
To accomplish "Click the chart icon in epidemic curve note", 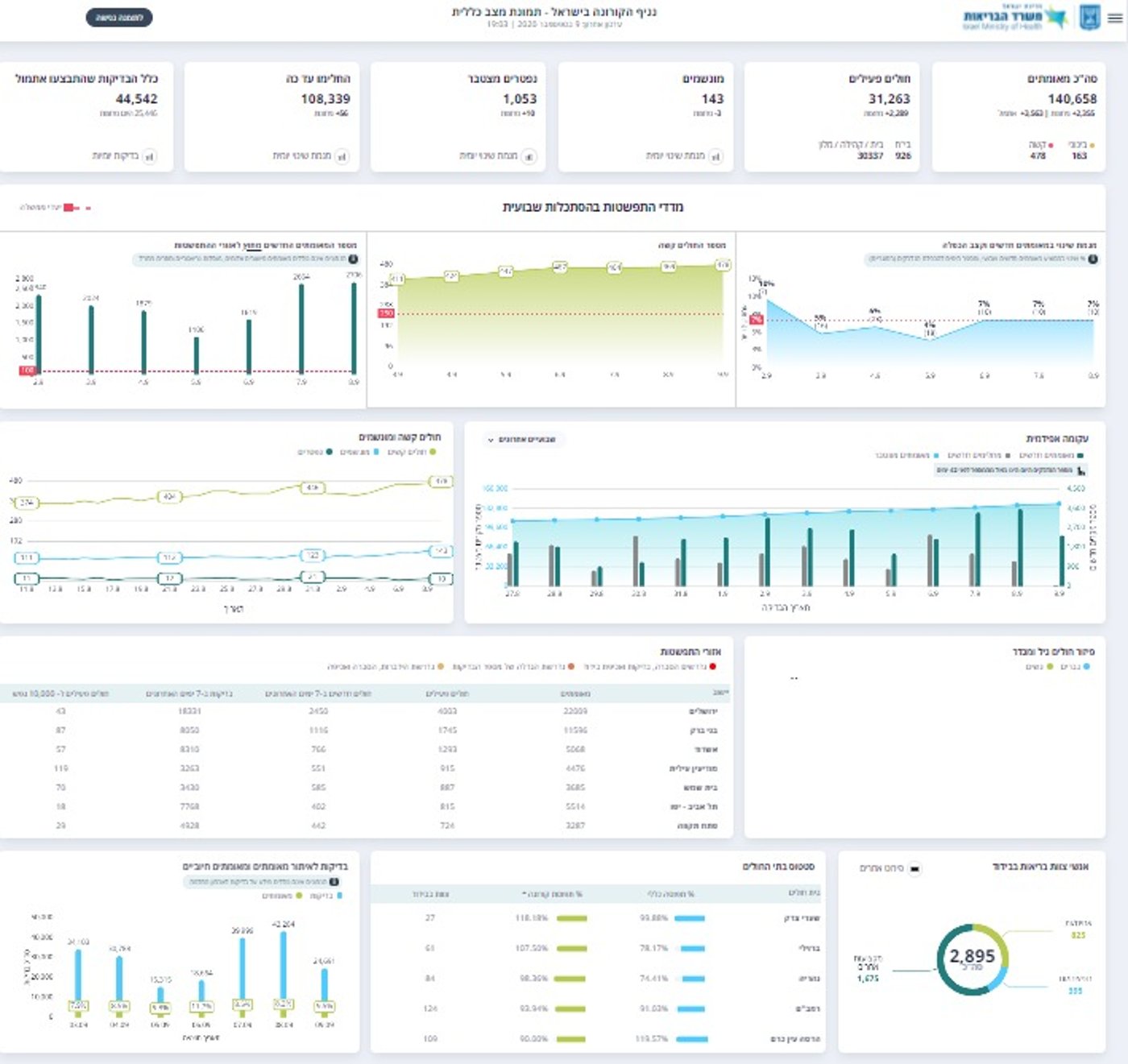I will point(1080,470).
